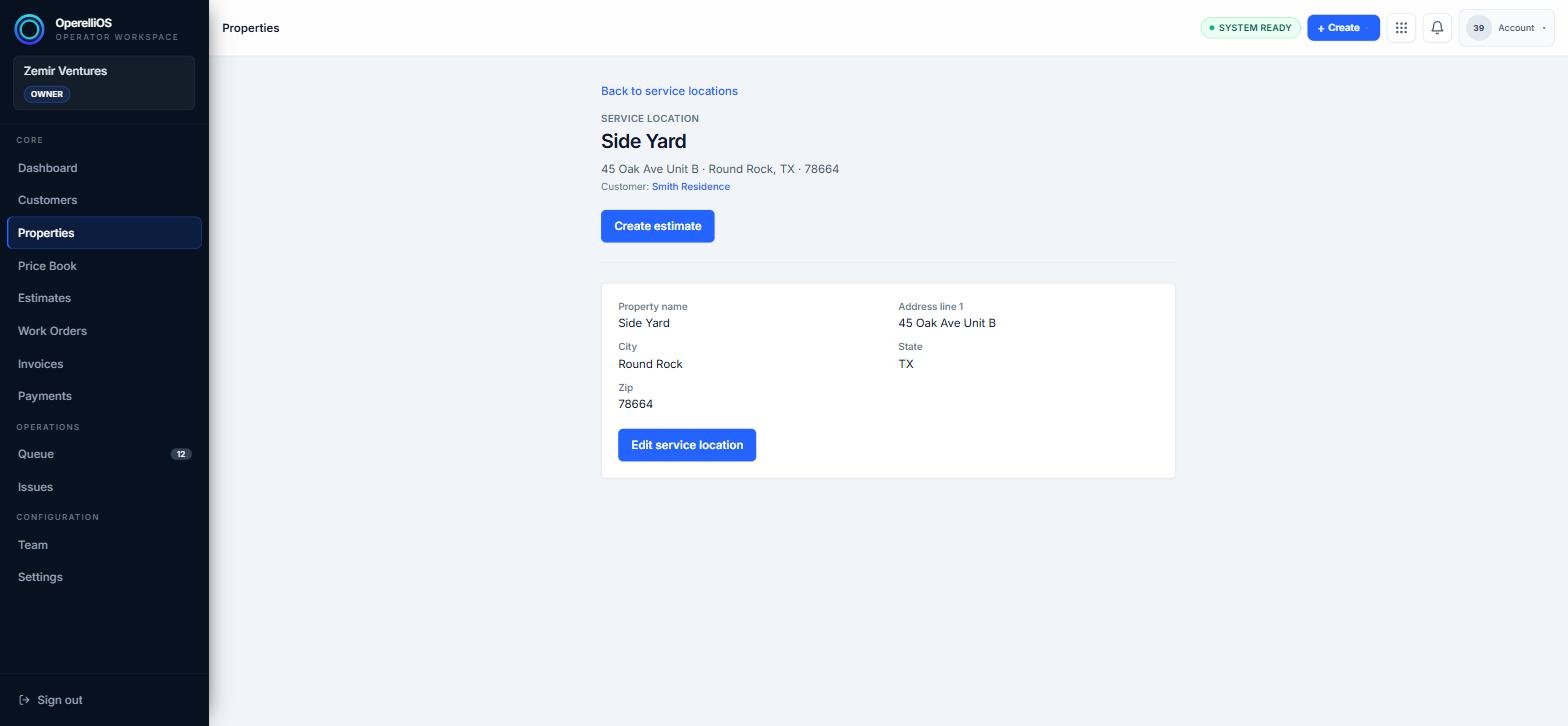Click the Create estimate button
Image resolution: width=1568 pixels, height=726 pixels.
(x=658, y=226)
